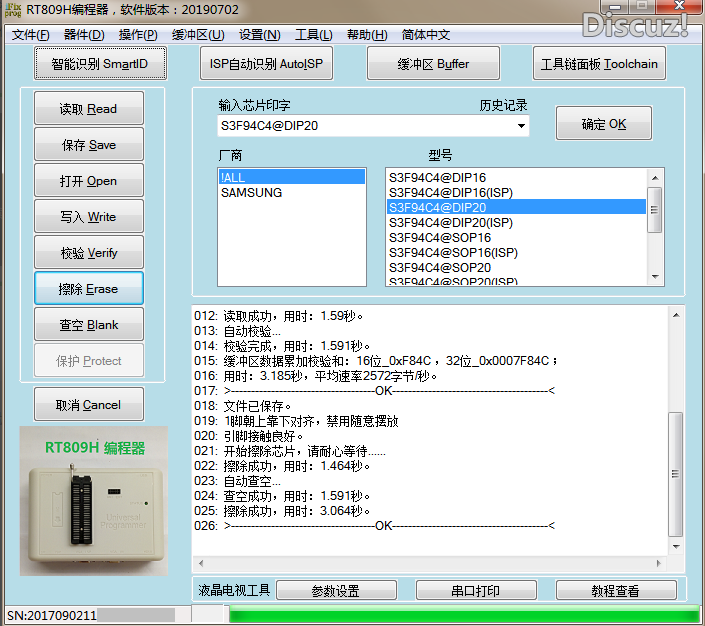The height and width of the screenshot is (626, 705).
Task: Click the model list scrollbar thumb
Action: point(655,210)
